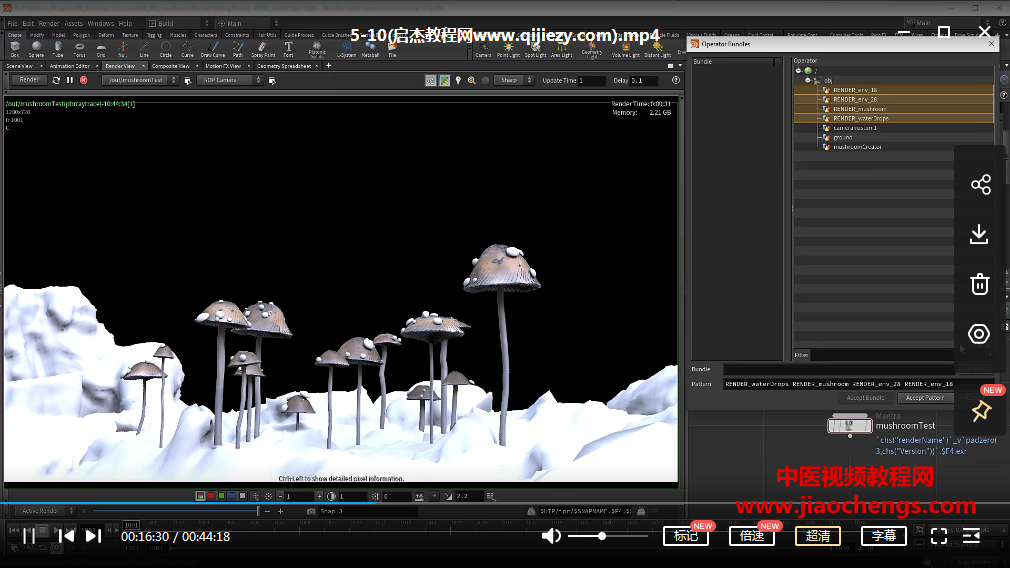
Task: Adjust the video volume slider
Action: tap(607, 536)
